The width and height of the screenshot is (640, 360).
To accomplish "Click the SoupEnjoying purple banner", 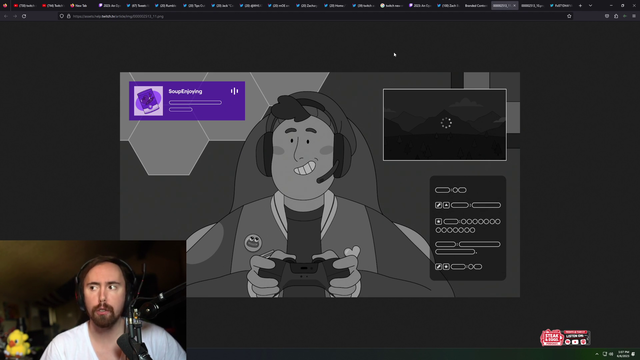I will tap(187, 101).
